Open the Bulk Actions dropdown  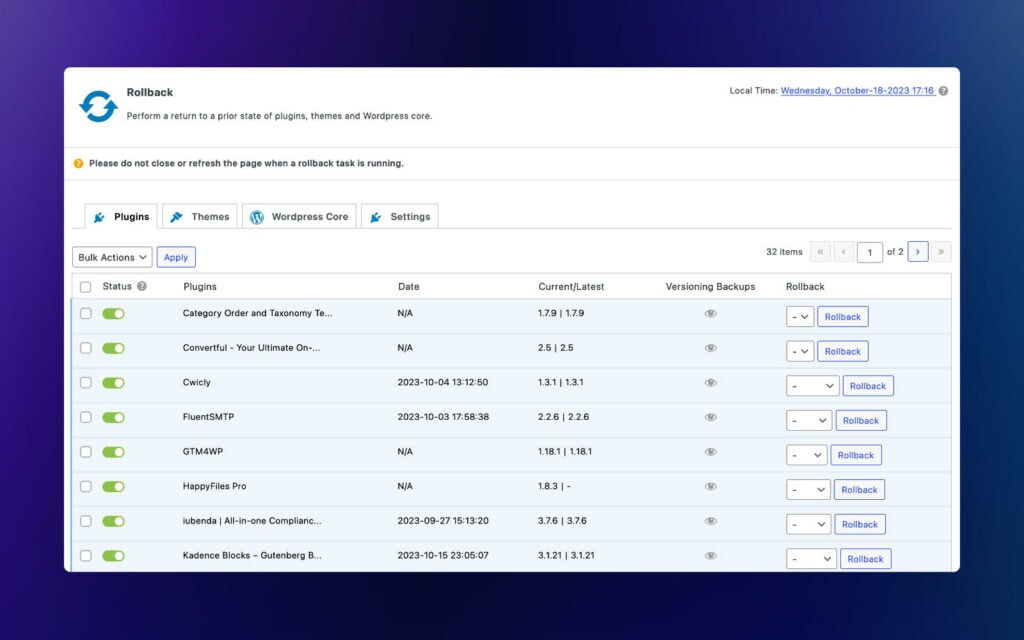tap(111, 256)
